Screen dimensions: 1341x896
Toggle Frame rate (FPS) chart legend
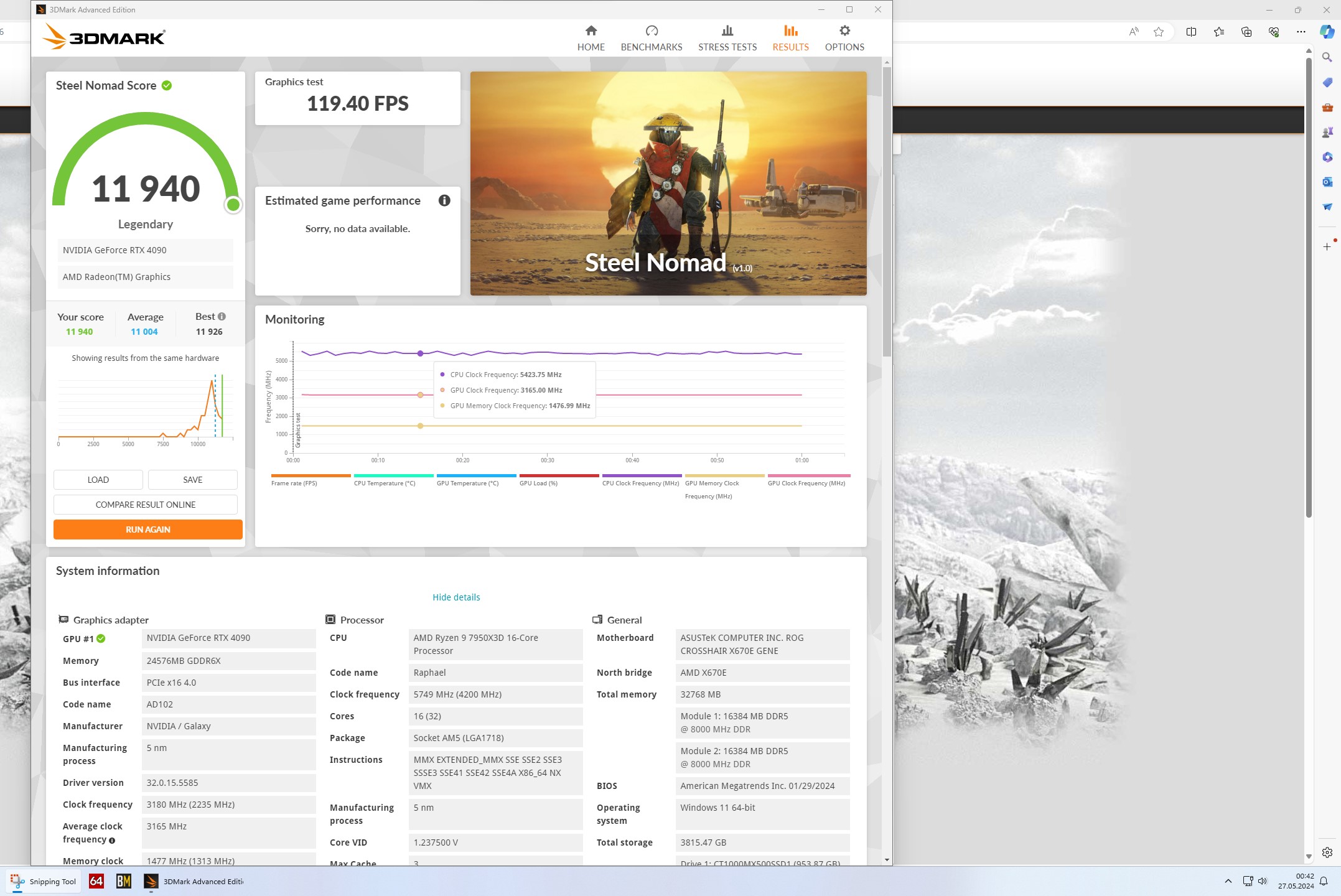(x=294, y=483)
